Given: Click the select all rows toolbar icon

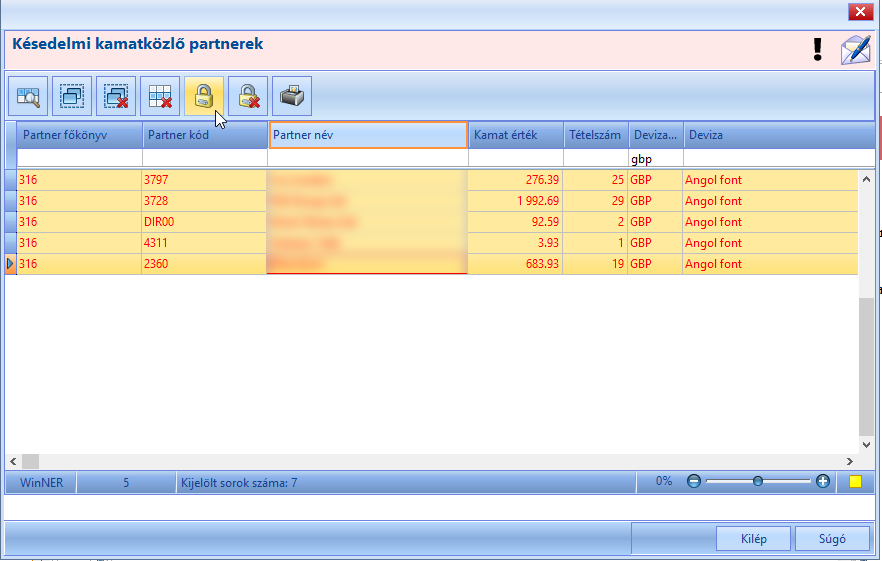Looking at the screenshot, I should [72, 96].
